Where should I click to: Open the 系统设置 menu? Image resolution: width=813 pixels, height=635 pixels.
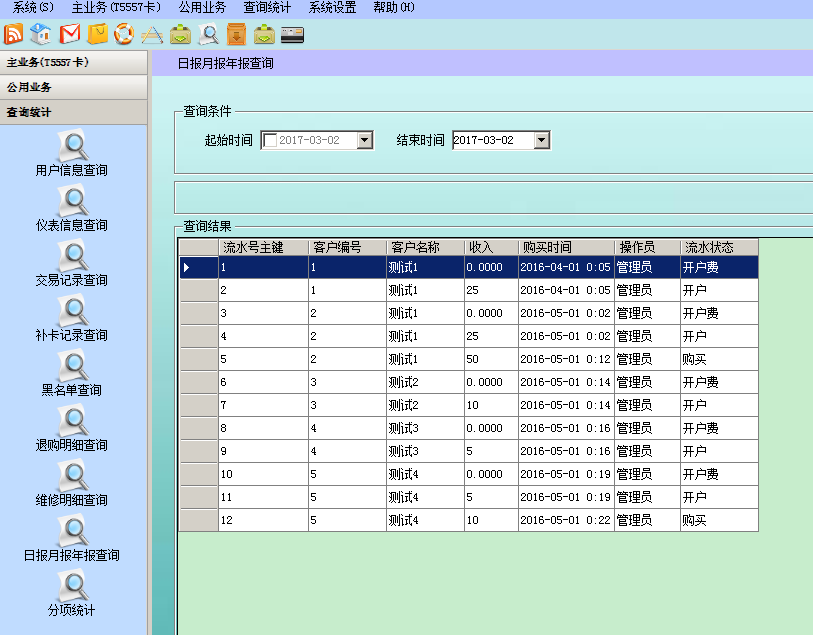(332, 7)
